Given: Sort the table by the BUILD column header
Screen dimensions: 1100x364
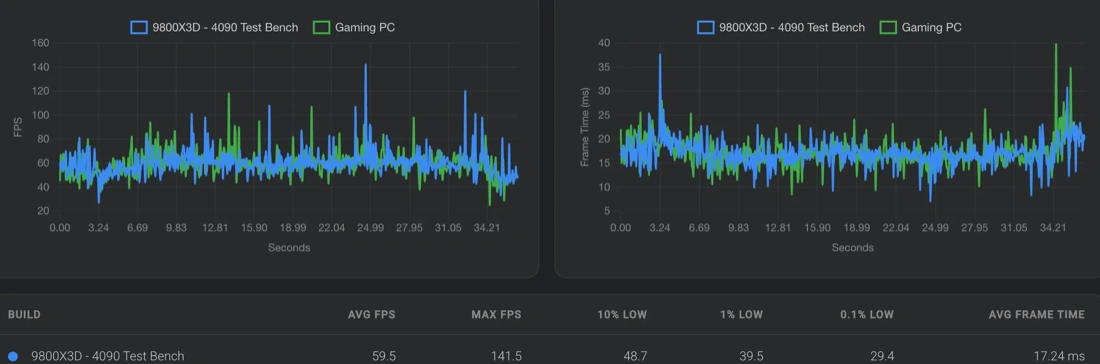Looking at the screenshot, I should pyautogui.click(x=24, y=315).
